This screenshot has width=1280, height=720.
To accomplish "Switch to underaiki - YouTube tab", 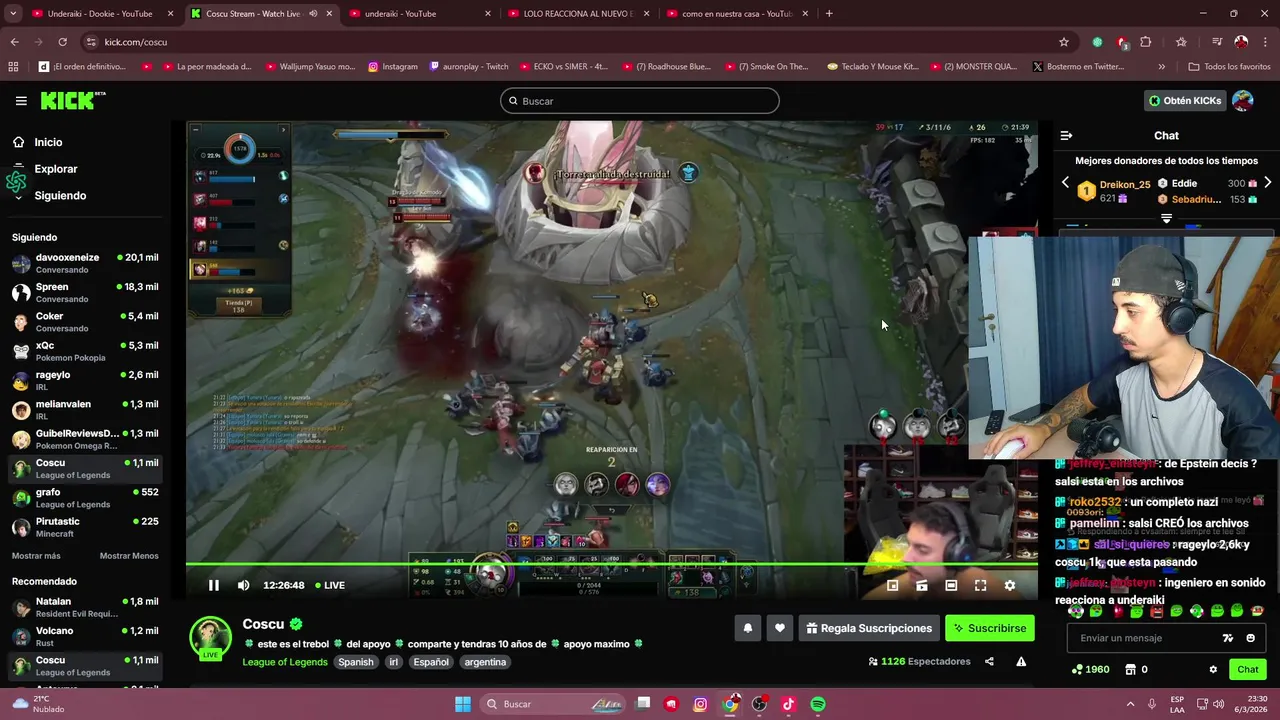I will (x=419, y=14).
